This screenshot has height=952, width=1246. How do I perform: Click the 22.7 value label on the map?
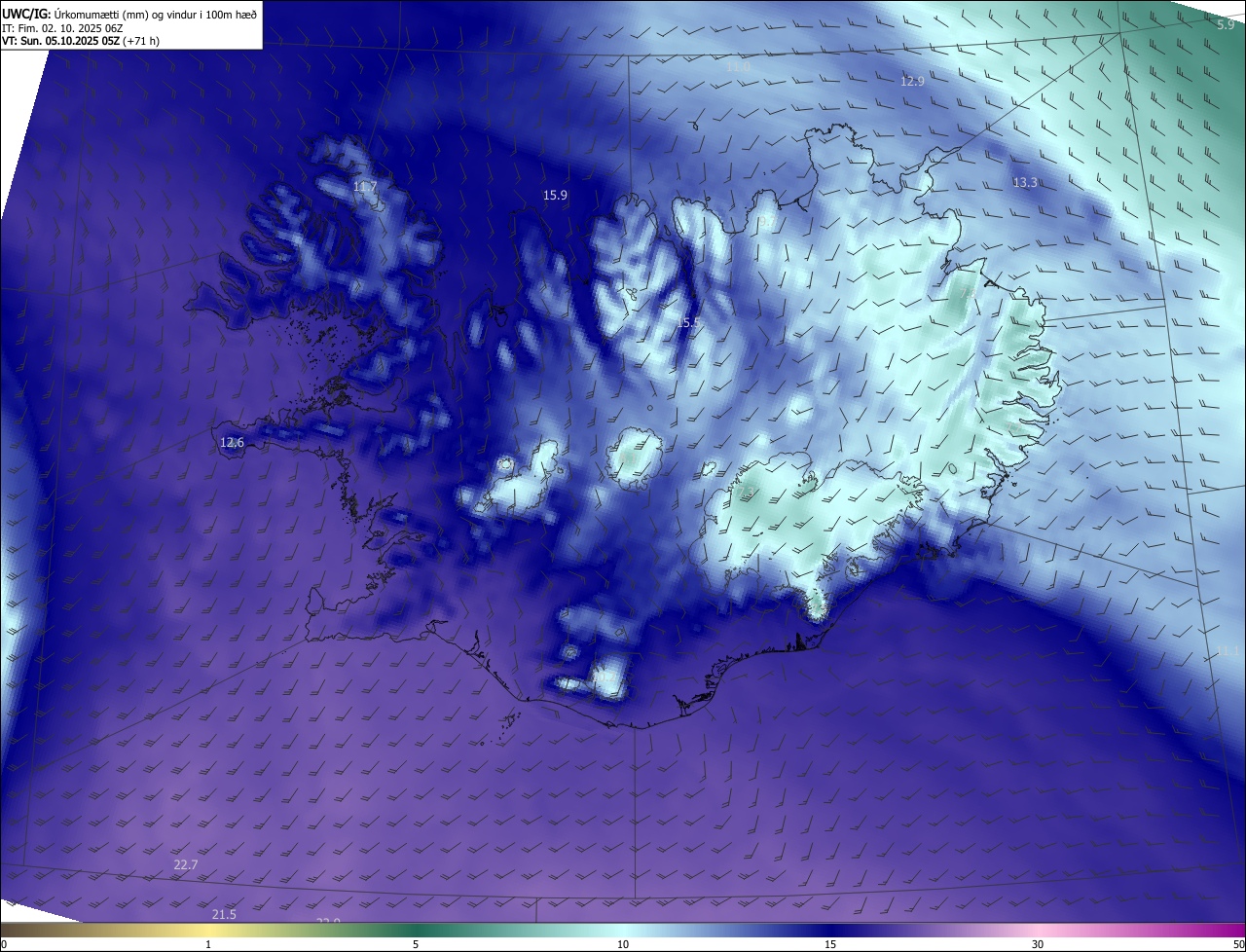[185, 864]
